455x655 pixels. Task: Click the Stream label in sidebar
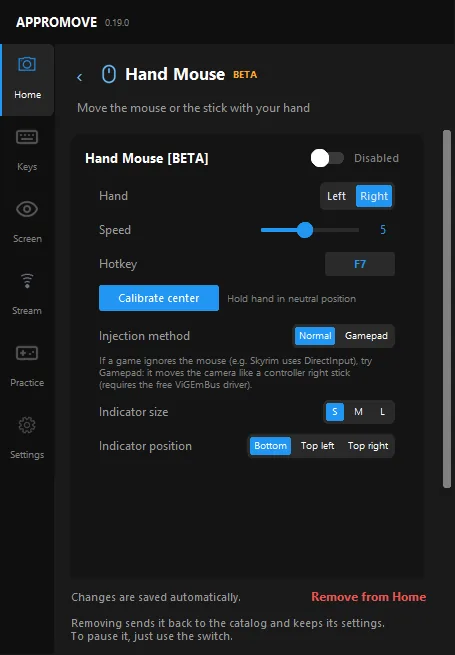pyautogui.click(x=27, y=311)
